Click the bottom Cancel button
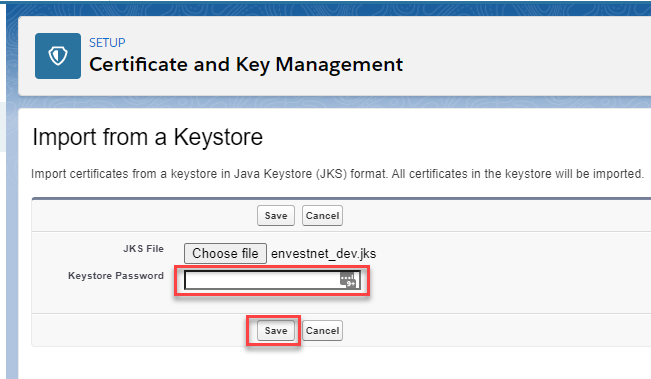 [322, 330]
